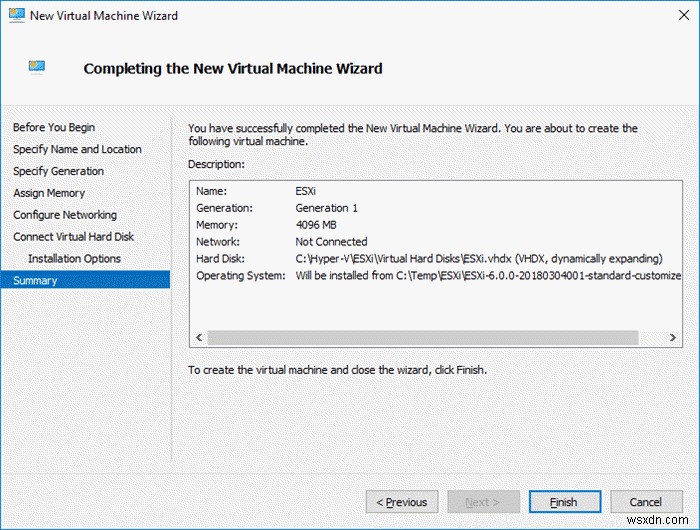Select Connect Virtual Hard Disk step
The image size is (700, 530).
click(x=74, y=237)
